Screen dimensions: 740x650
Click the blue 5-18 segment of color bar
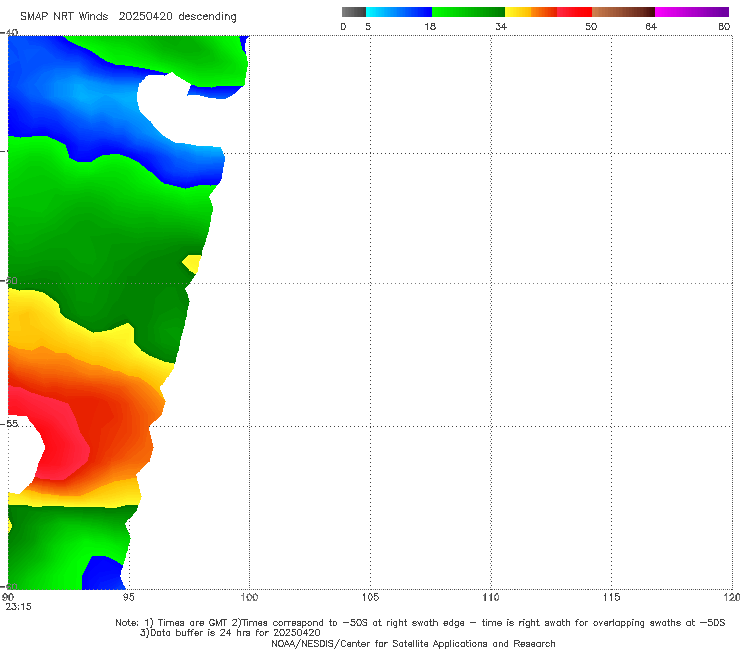pyautogui.click(x=399, y=12)
